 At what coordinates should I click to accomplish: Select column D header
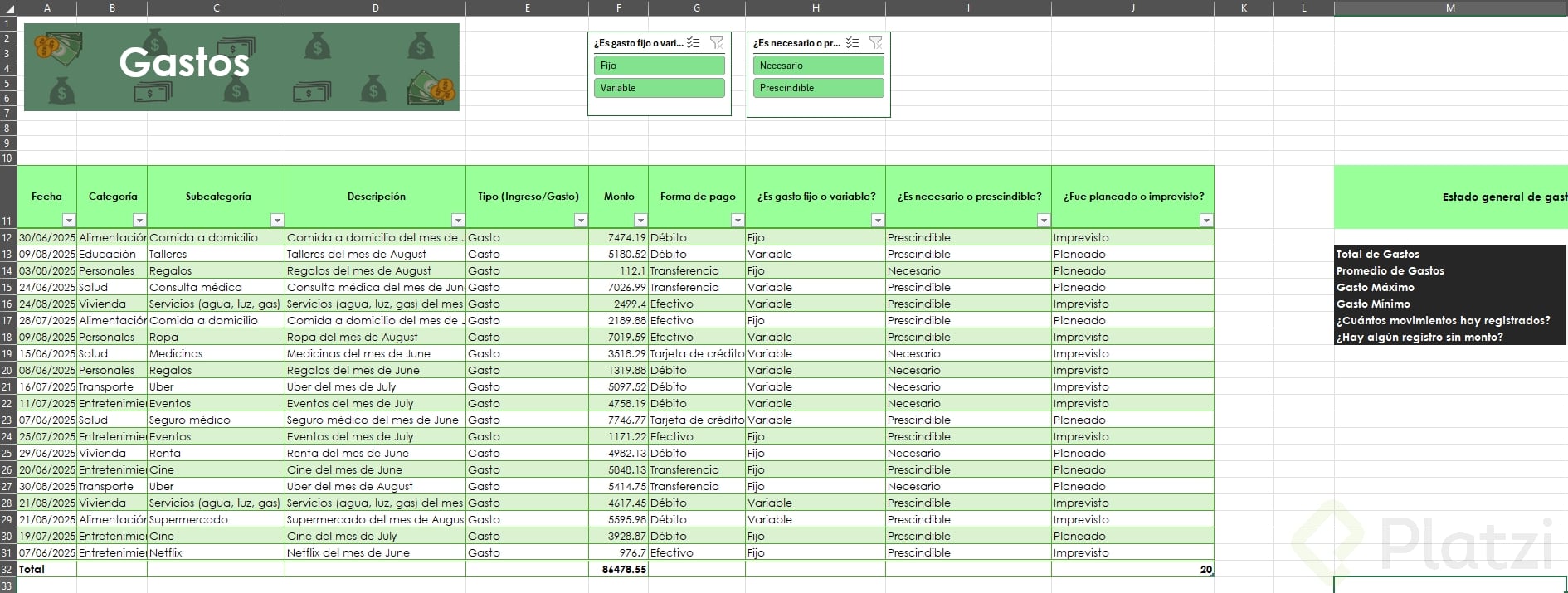point(375,7)
